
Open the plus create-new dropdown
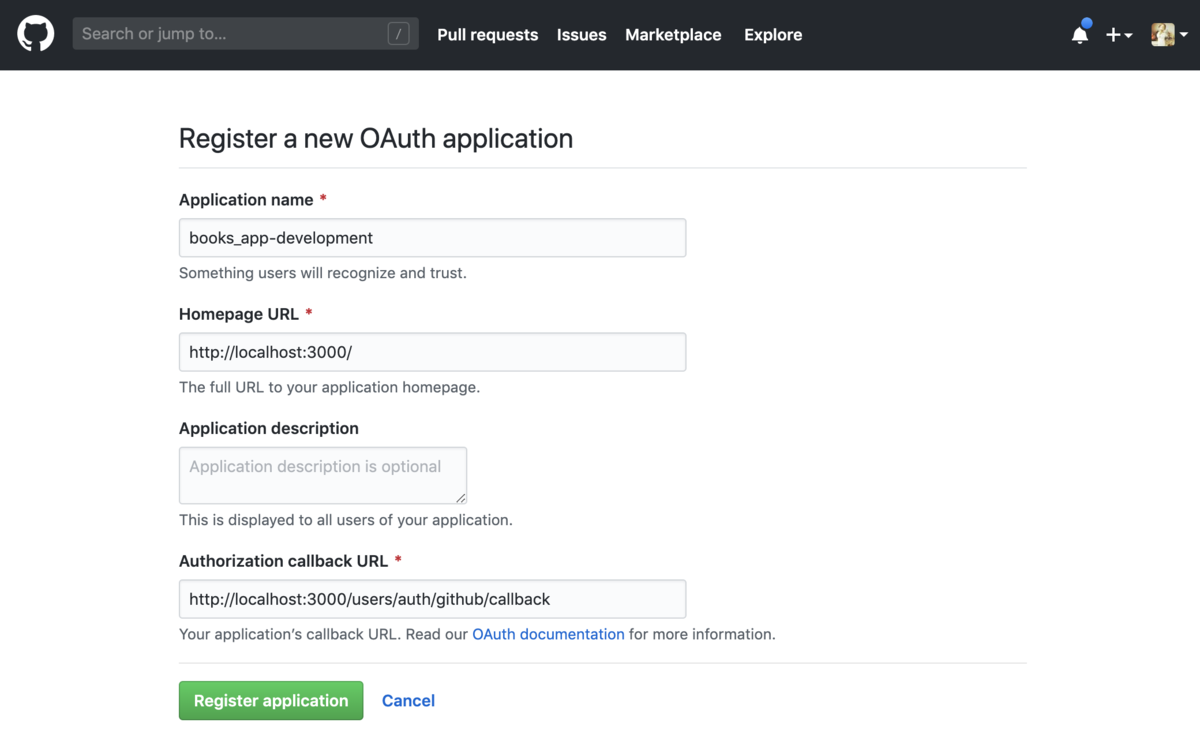[1119, 35]
